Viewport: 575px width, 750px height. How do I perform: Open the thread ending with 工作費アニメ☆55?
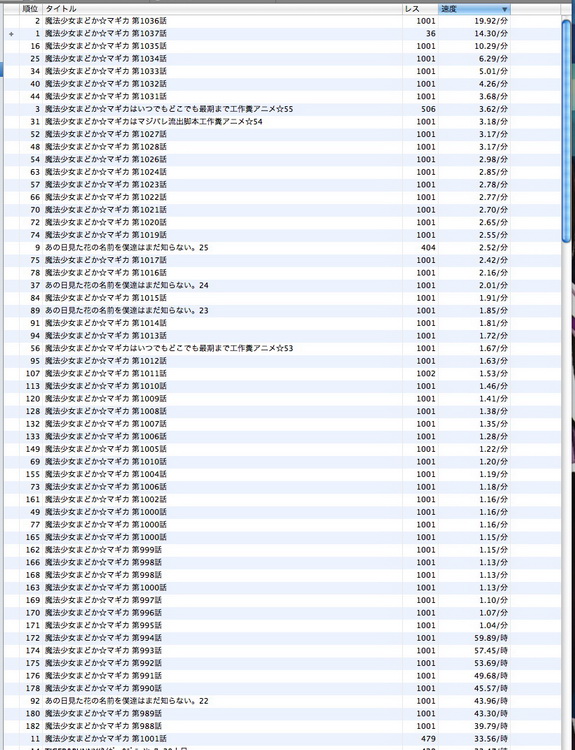tap(169, 109)
